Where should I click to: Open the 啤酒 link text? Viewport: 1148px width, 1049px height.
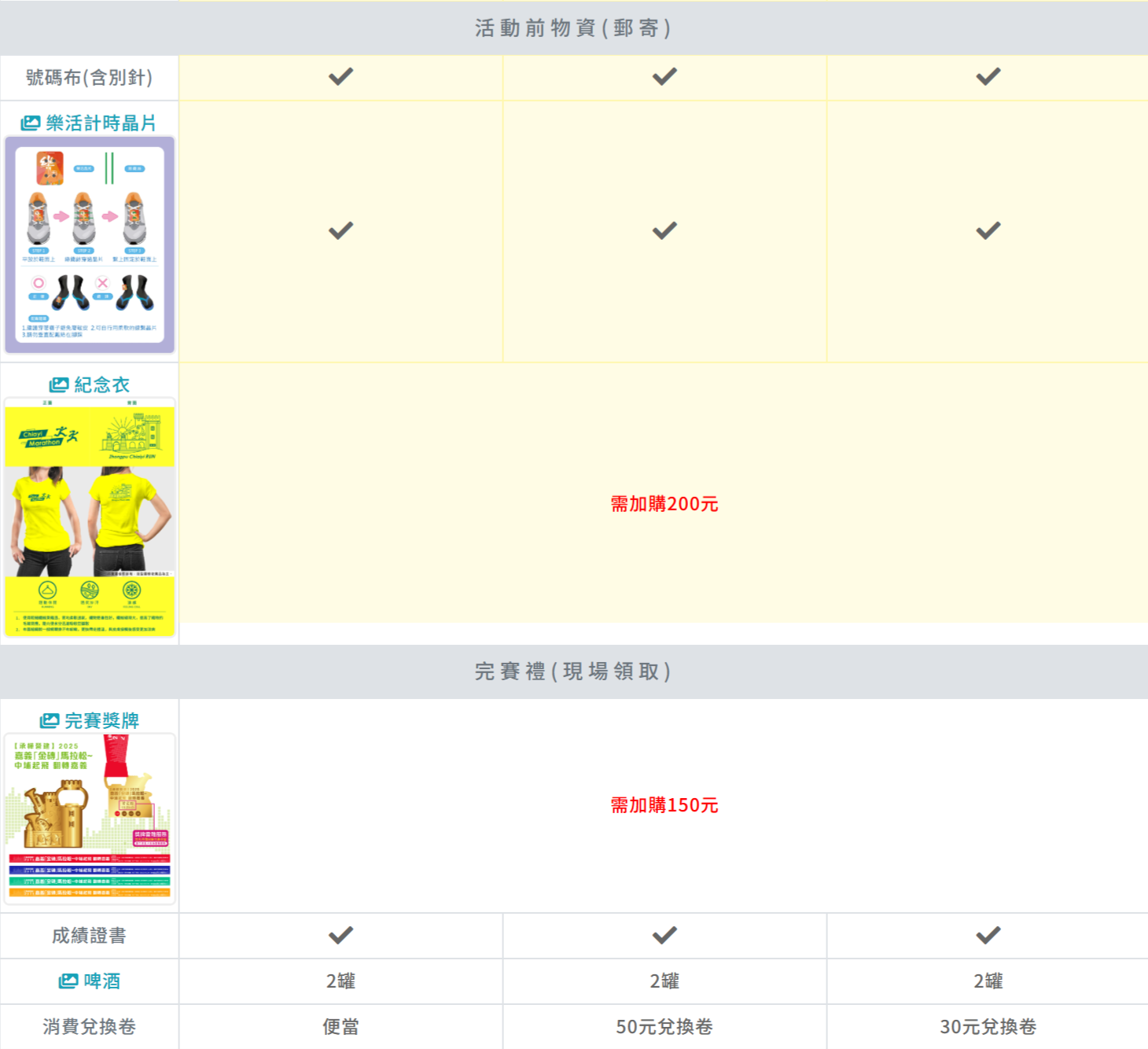pos(102,981)
